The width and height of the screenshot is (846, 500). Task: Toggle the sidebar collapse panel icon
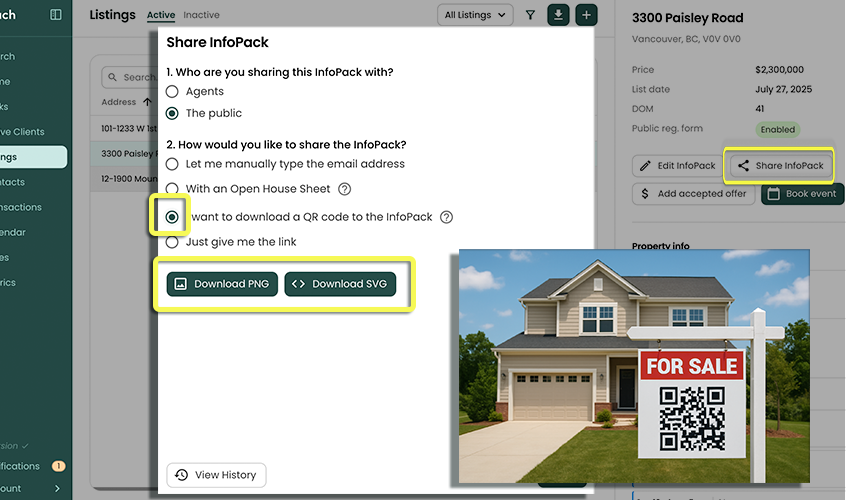(x=55, y=15)
